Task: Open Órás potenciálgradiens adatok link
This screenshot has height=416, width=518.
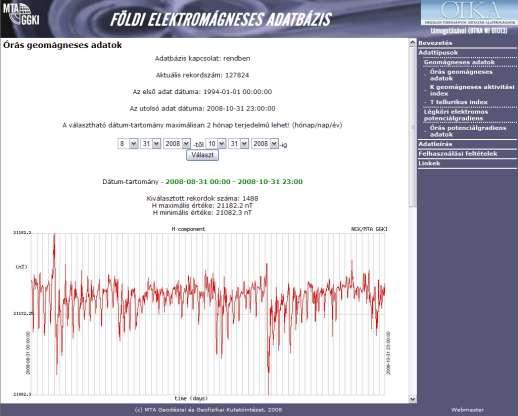Action: point(468,131)
